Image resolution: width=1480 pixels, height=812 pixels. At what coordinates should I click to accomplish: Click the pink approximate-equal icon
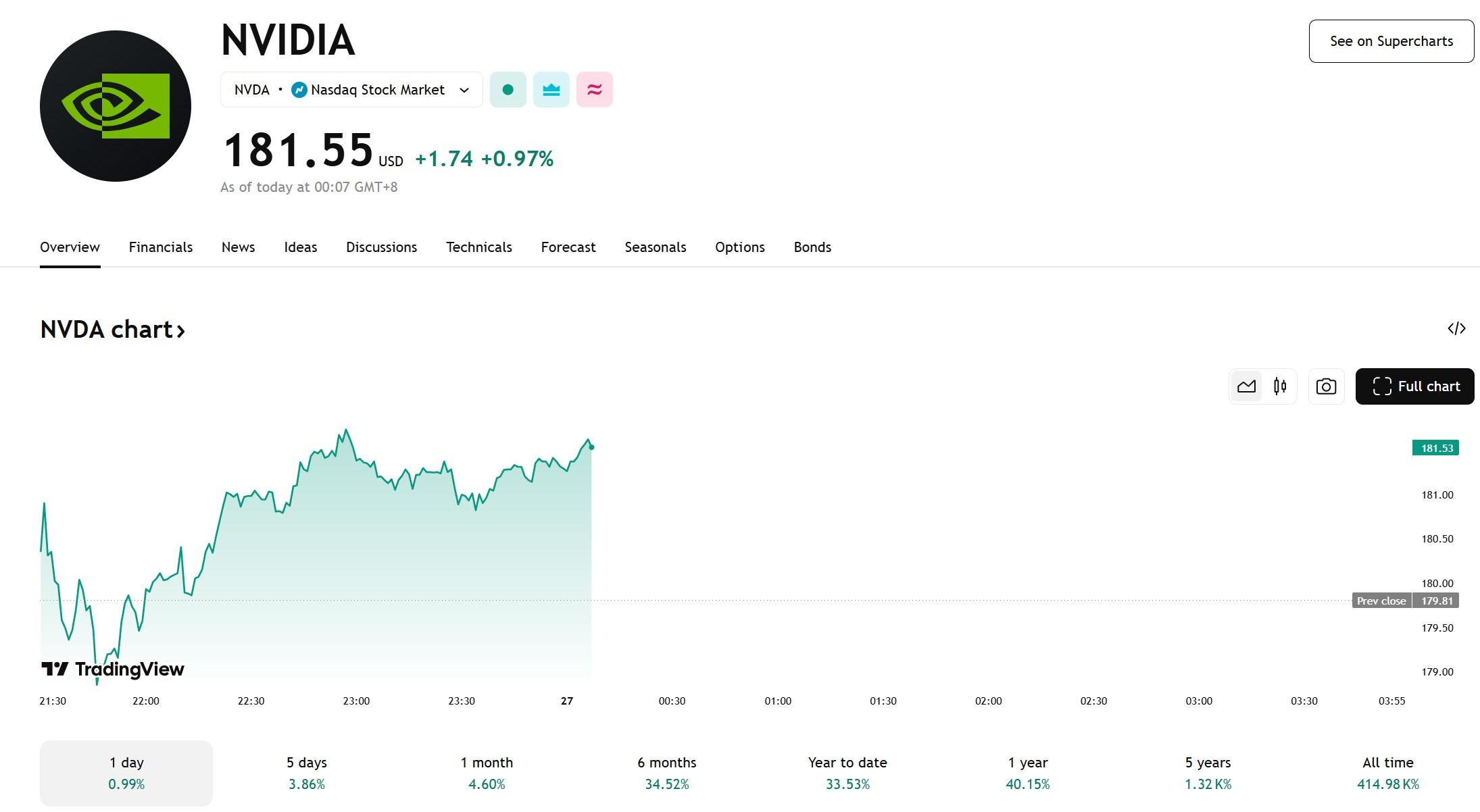pyautogui.click(x=595, y=89)
